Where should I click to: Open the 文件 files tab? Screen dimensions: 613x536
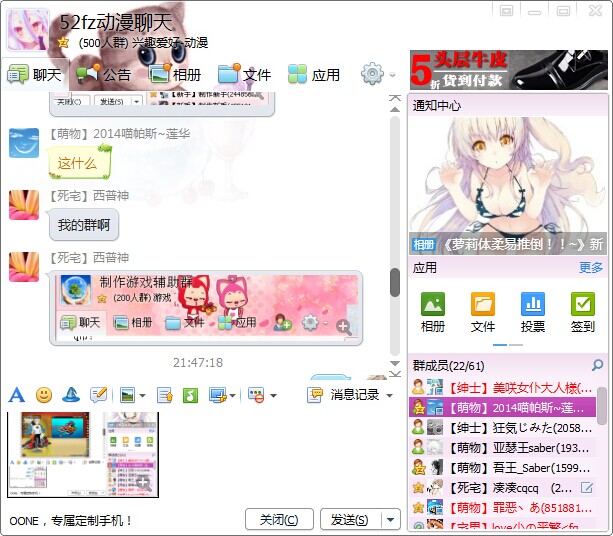244,74
